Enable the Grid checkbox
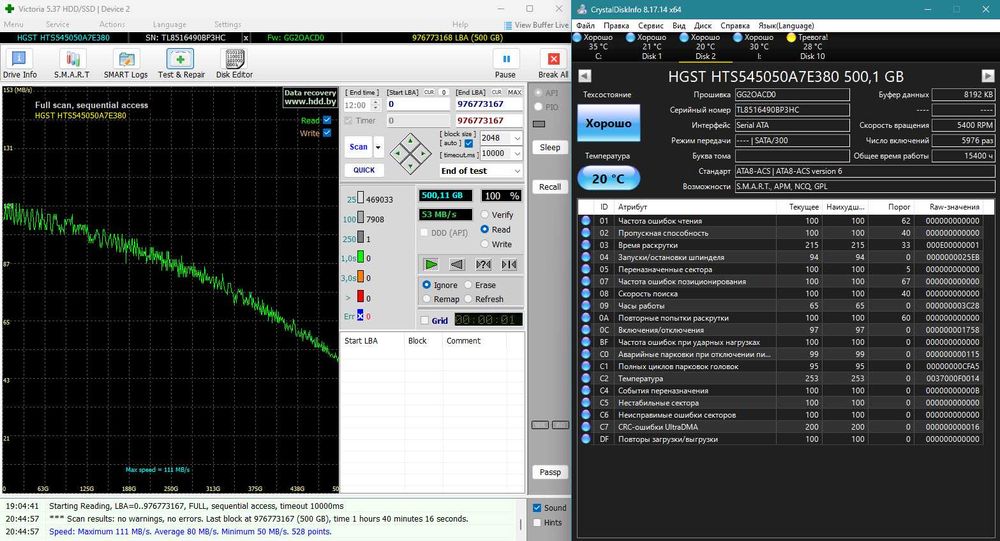Viewport: 1000px width, 541px height. (424, 321)
